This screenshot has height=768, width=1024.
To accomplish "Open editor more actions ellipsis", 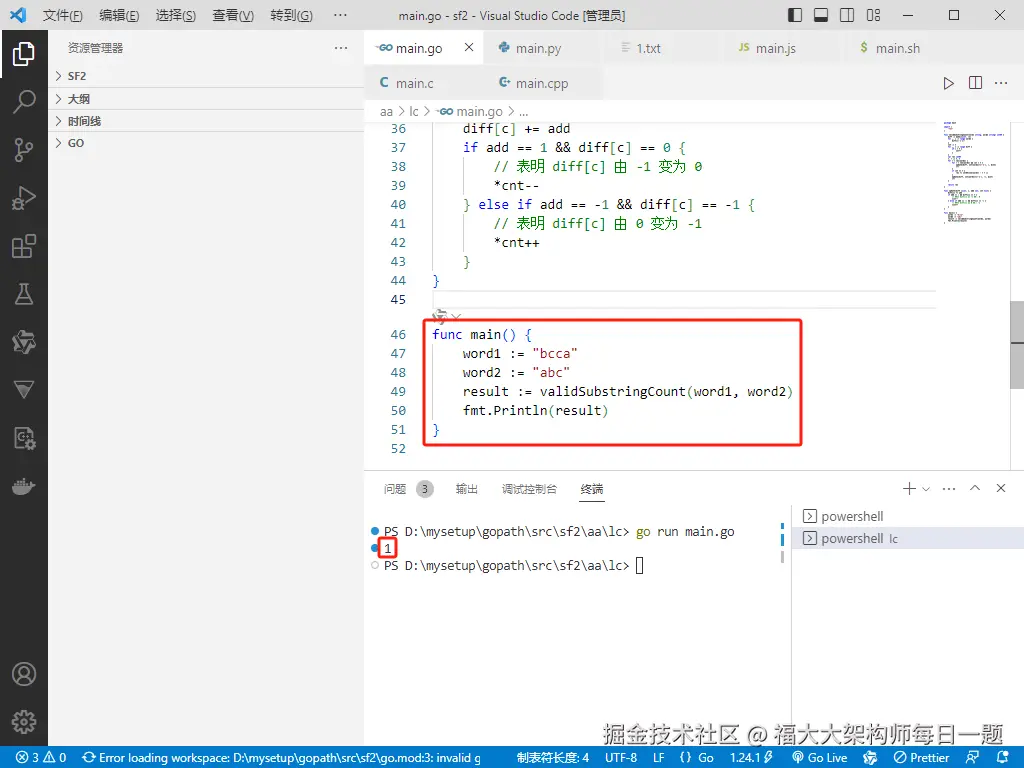I will click(x=1001, y=83).
